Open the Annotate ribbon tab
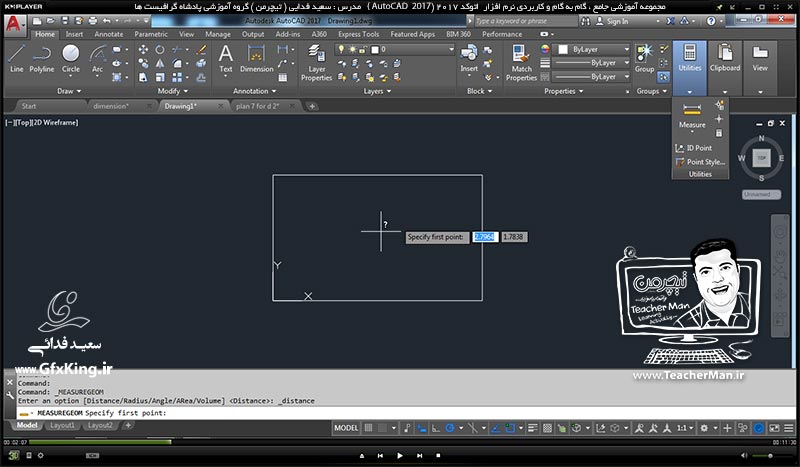Image resolution: width=800 pixels, height=467 pixels. 109,34
